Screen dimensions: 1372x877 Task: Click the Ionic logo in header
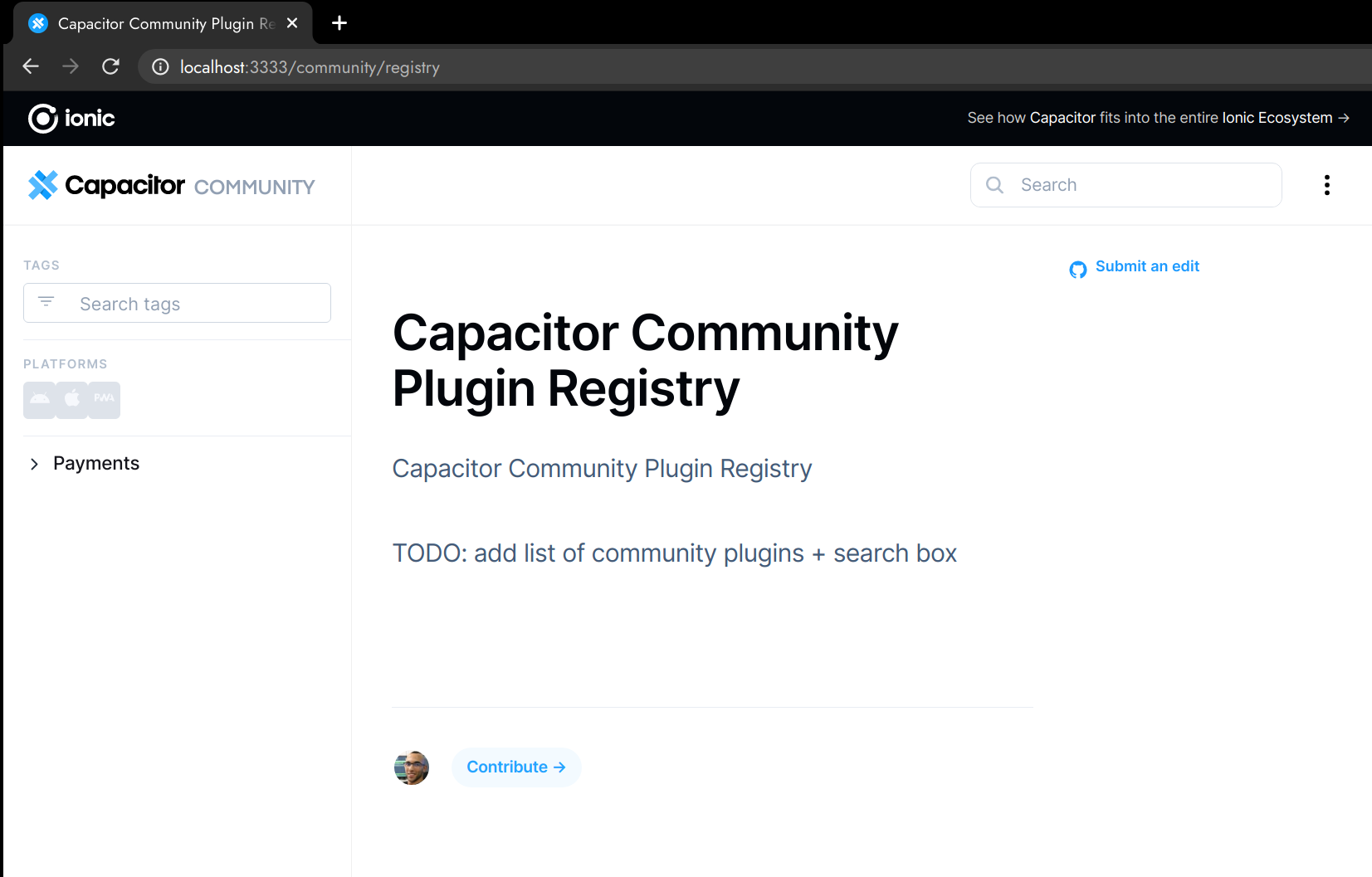click(71, 119)
